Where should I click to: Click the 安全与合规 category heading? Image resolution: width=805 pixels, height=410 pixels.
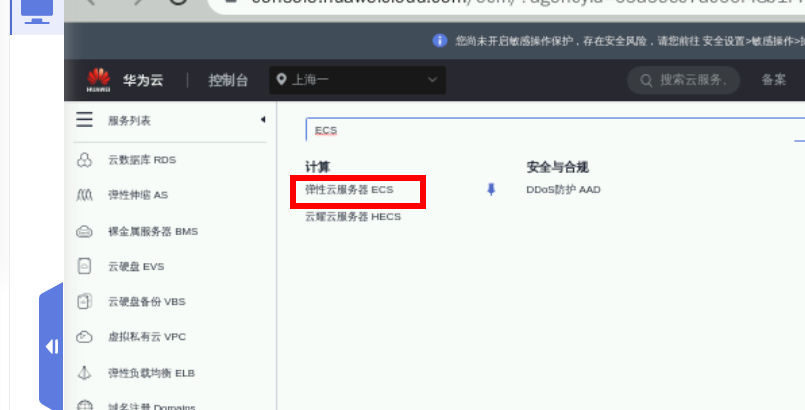point(557,167)
